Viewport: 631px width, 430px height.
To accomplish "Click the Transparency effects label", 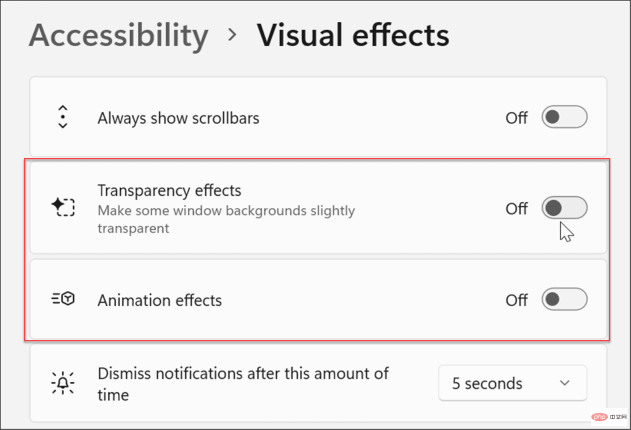I will pyautogui.click(x=169, y=190).
